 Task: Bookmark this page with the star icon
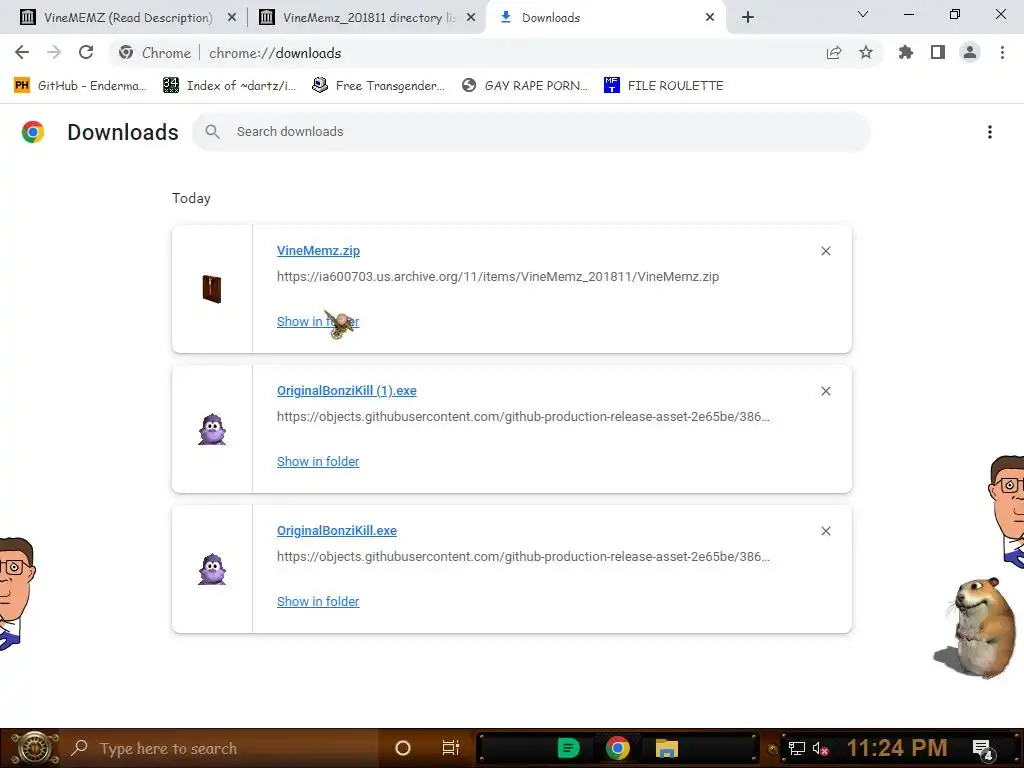(866, 52)
